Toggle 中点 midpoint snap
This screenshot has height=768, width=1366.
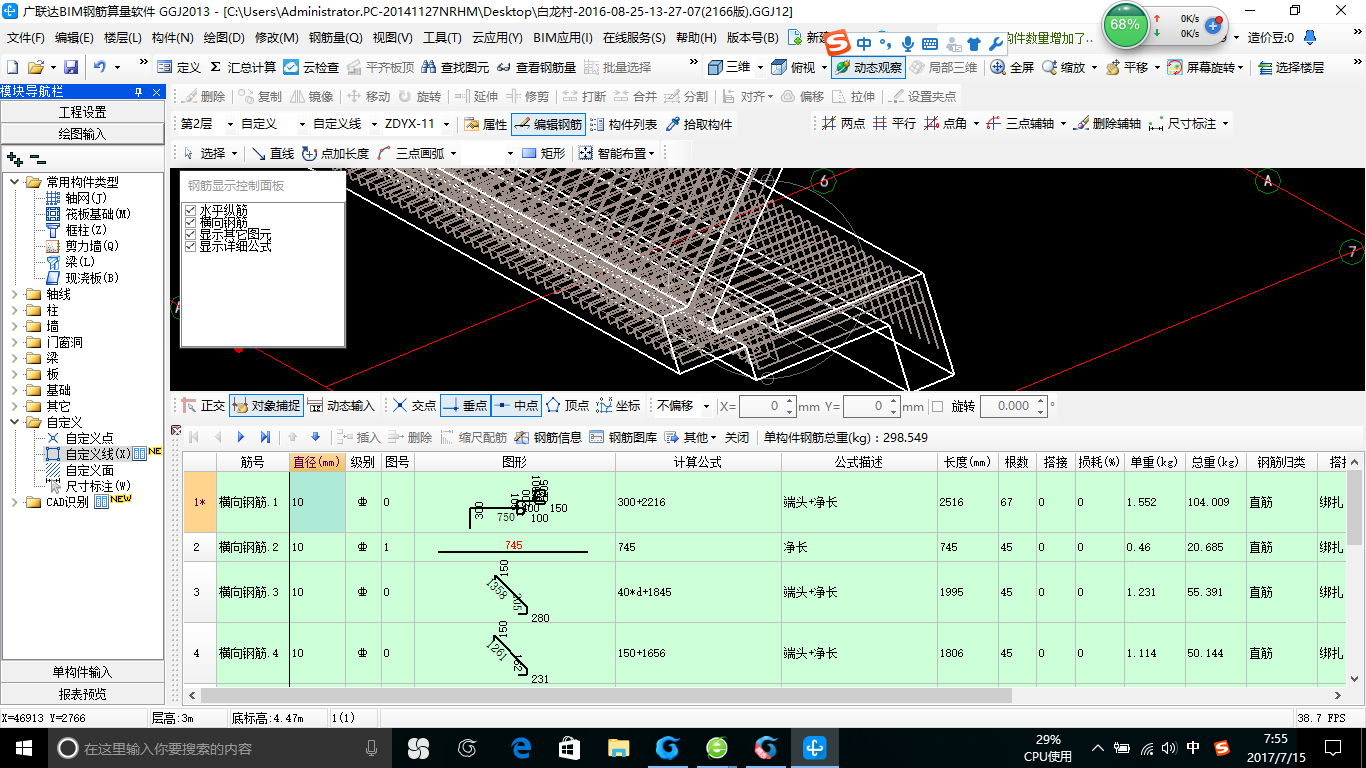click(516, 406)
